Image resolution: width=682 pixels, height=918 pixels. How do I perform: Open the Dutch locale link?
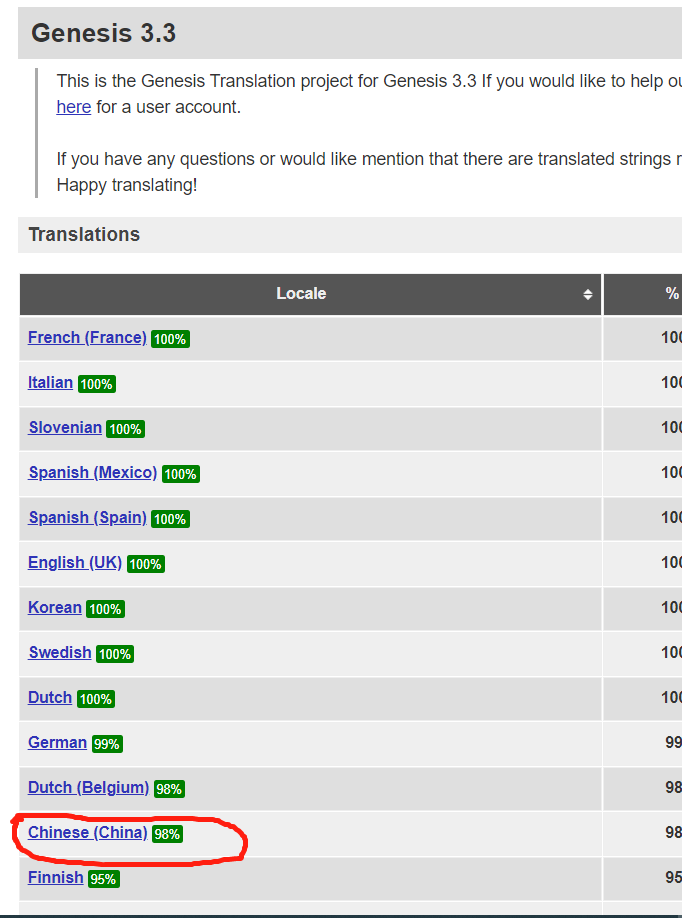pyautogui.click(x=50, y=698)
